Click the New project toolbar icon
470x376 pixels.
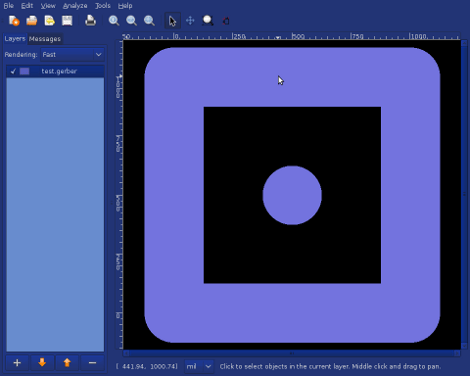[14, 21]
